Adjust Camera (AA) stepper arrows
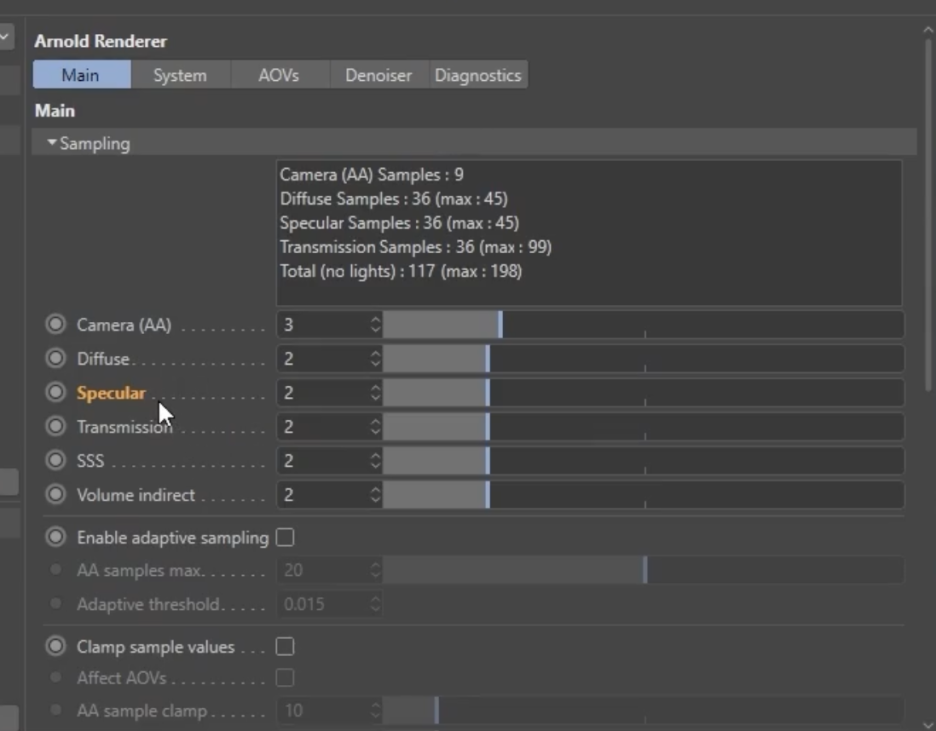 click(375, 325)
